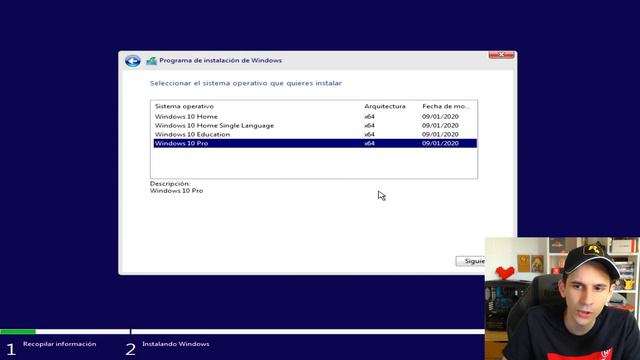640x360 pixels.
Task: Click the Recopilar información step label
Action: click(x=60, y=344)
